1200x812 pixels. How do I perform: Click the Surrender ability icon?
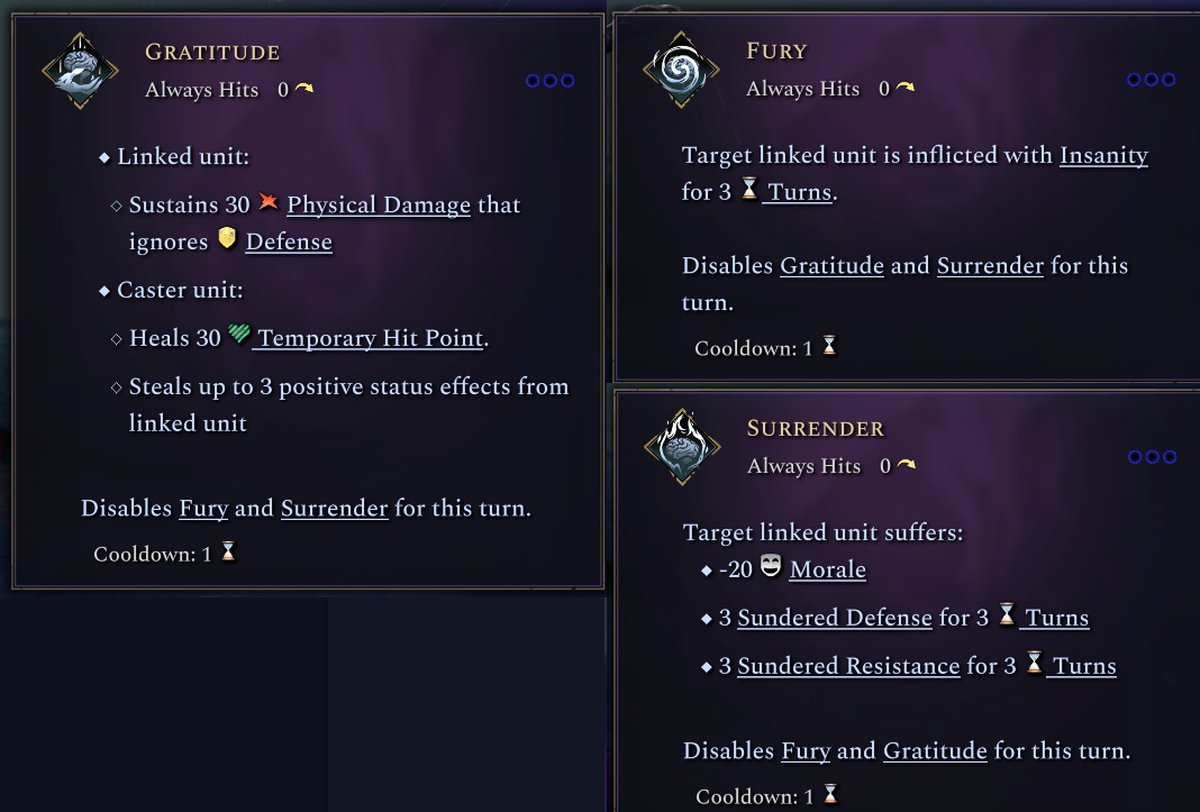[681, 446]
